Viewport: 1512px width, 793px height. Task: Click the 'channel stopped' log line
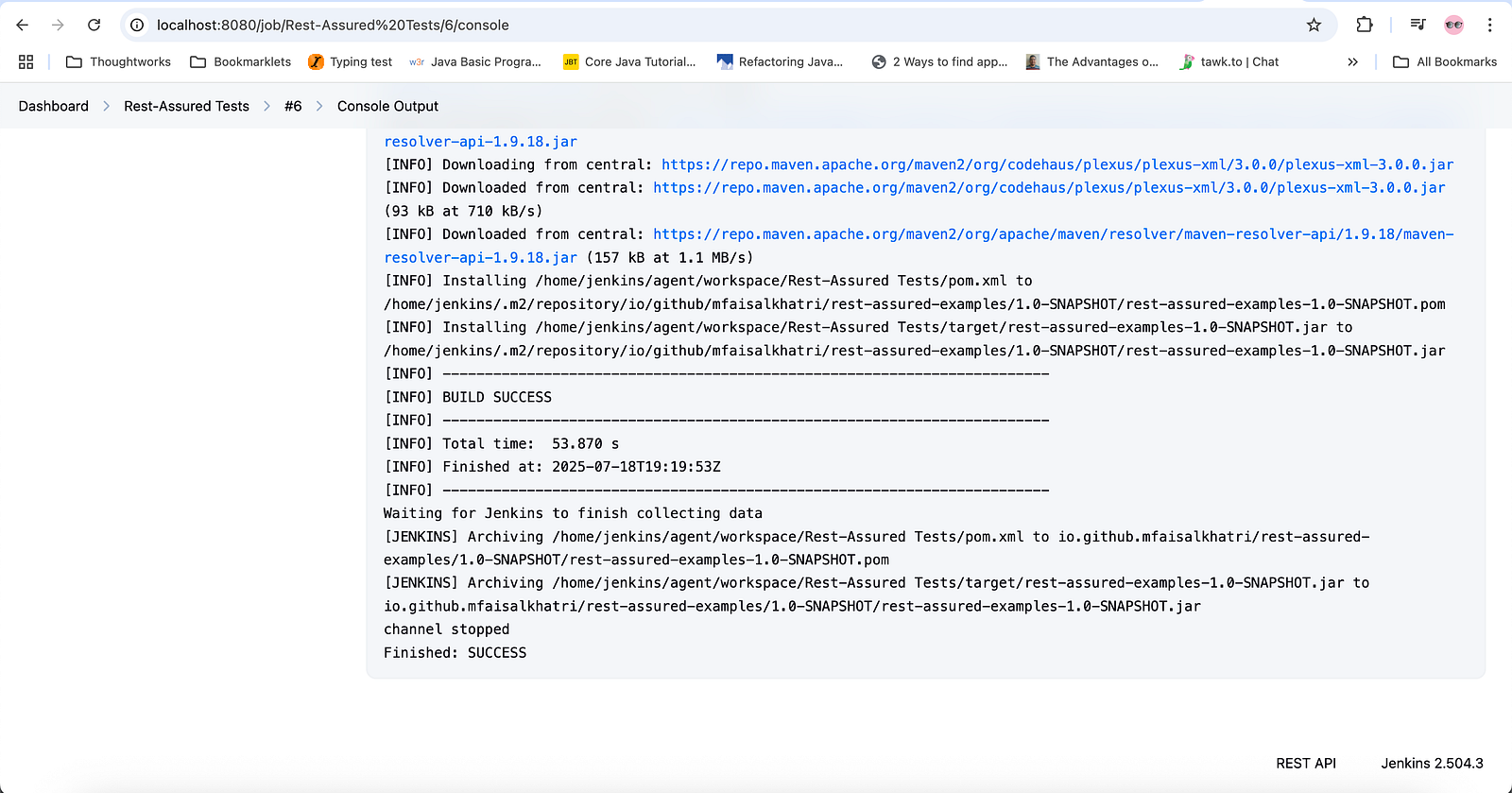(x=446, y=629)
